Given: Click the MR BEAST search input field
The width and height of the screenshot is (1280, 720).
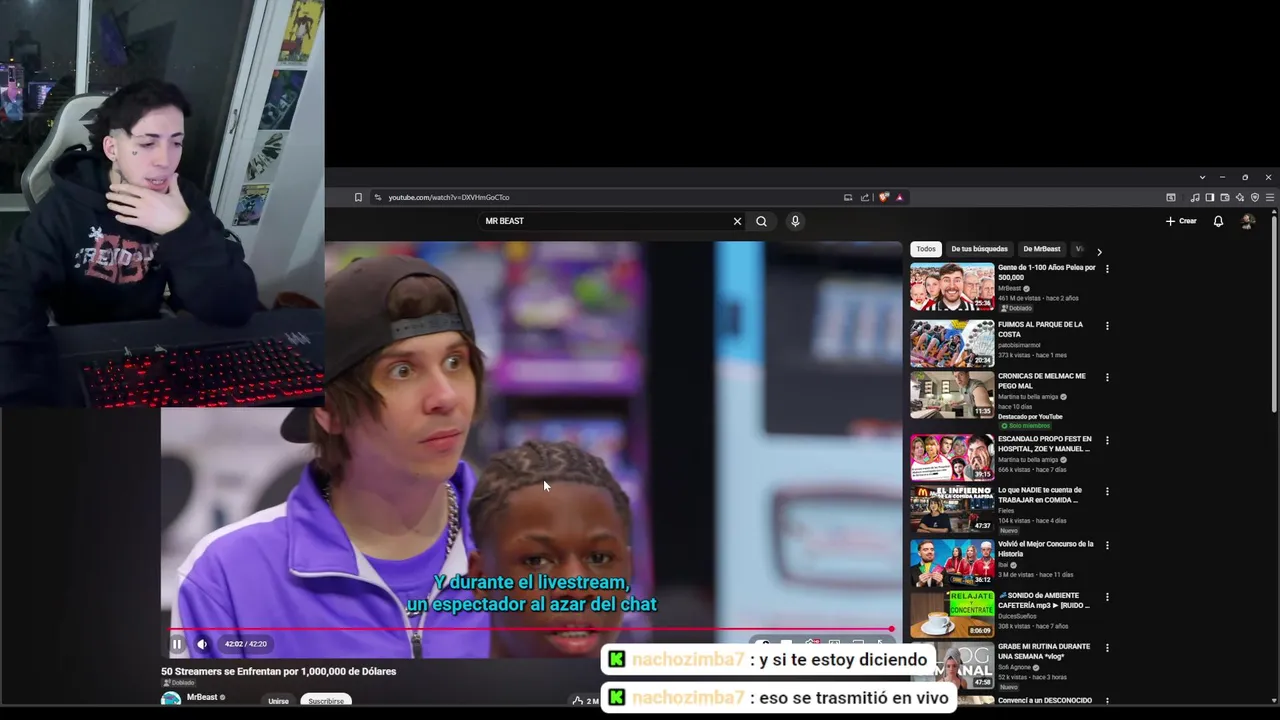Looking at the screenshot, I should pos(606,221).
